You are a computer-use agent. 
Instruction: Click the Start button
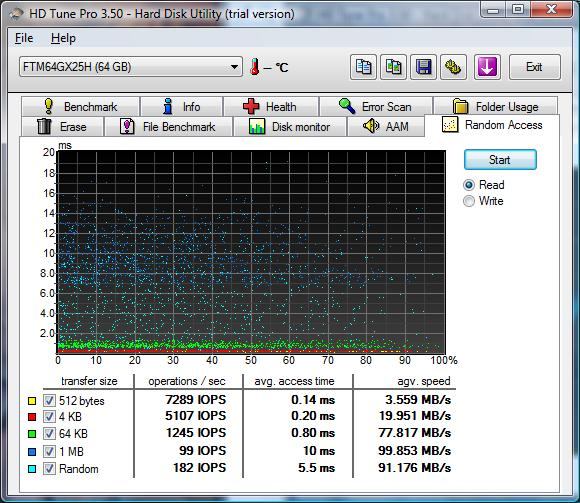(500, 160)
